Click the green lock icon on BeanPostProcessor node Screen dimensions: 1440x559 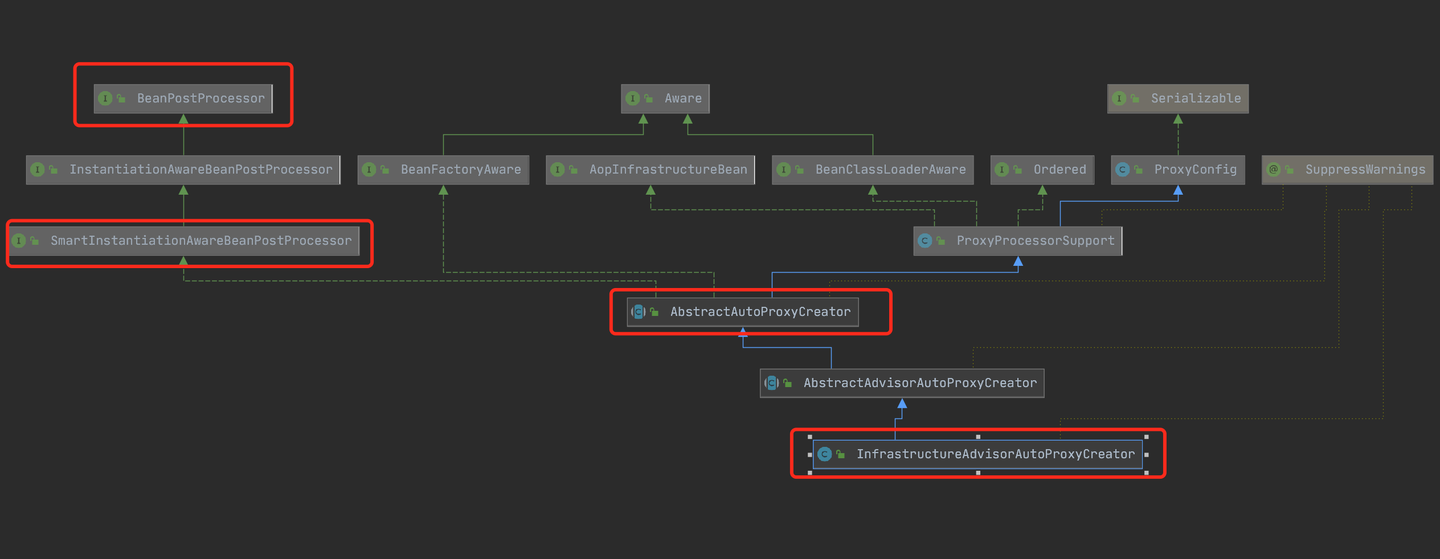click(121, 98)
